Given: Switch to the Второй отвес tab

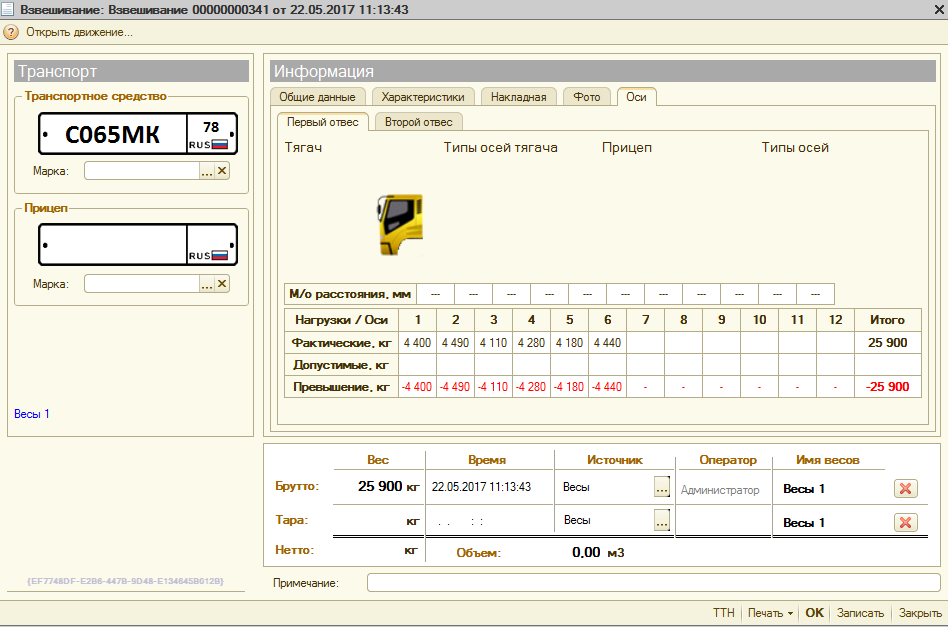Looking at the screenshot, I should pyautogui.click(x=418, y=122).
